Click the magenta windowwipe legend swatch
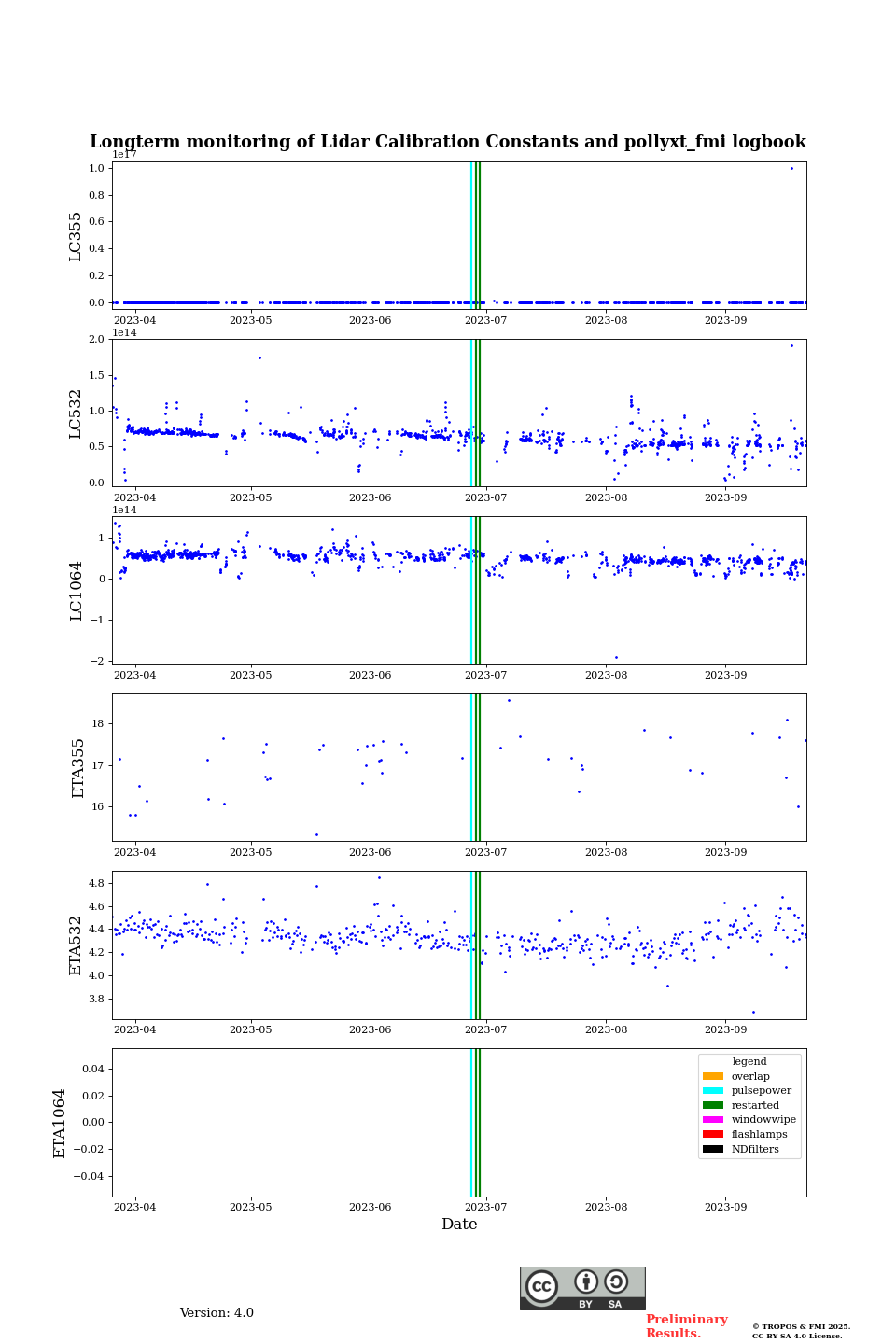896x1344 pixels. coord(713,1120)
